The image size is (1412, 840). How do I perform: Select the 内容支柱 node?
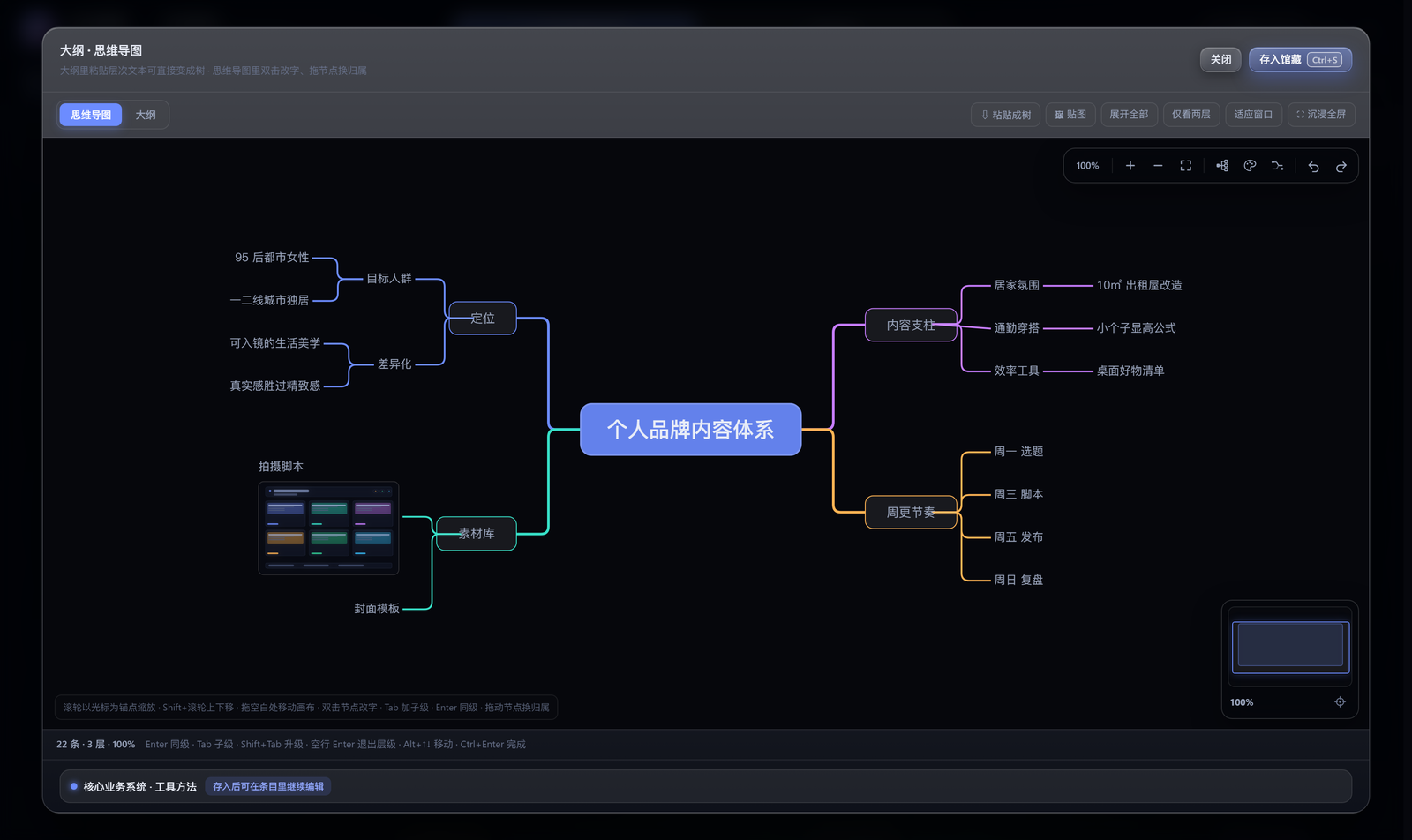911,326
